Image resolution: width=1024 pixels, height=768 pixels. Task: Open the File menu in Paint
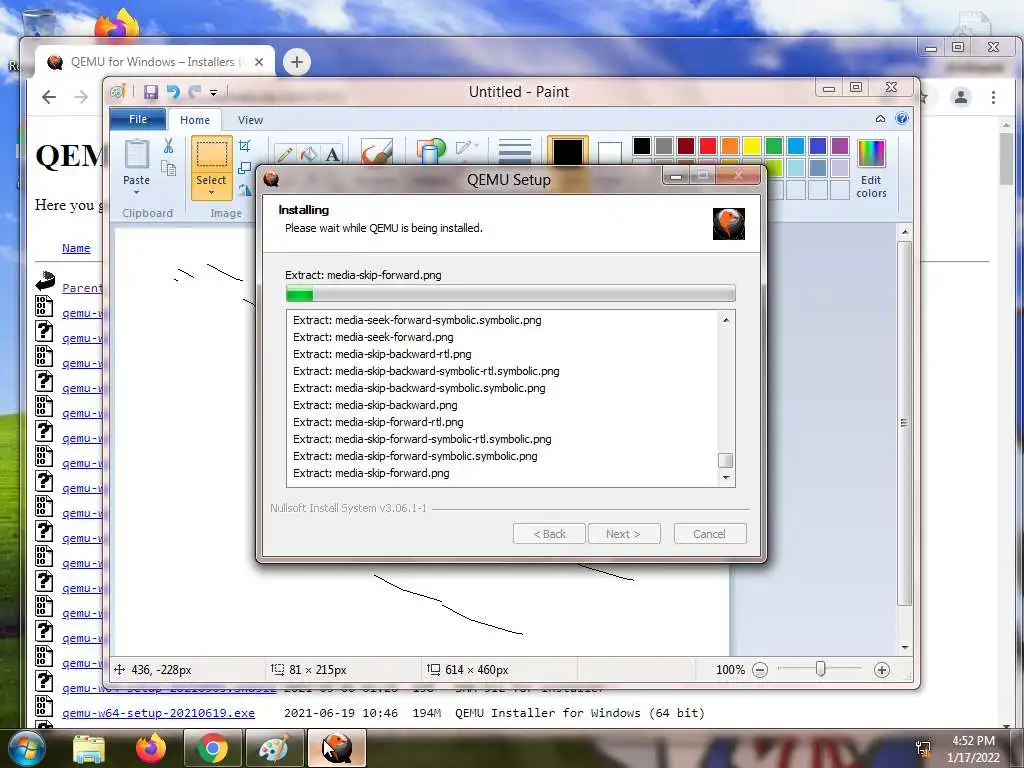click(x=138, y=120)
